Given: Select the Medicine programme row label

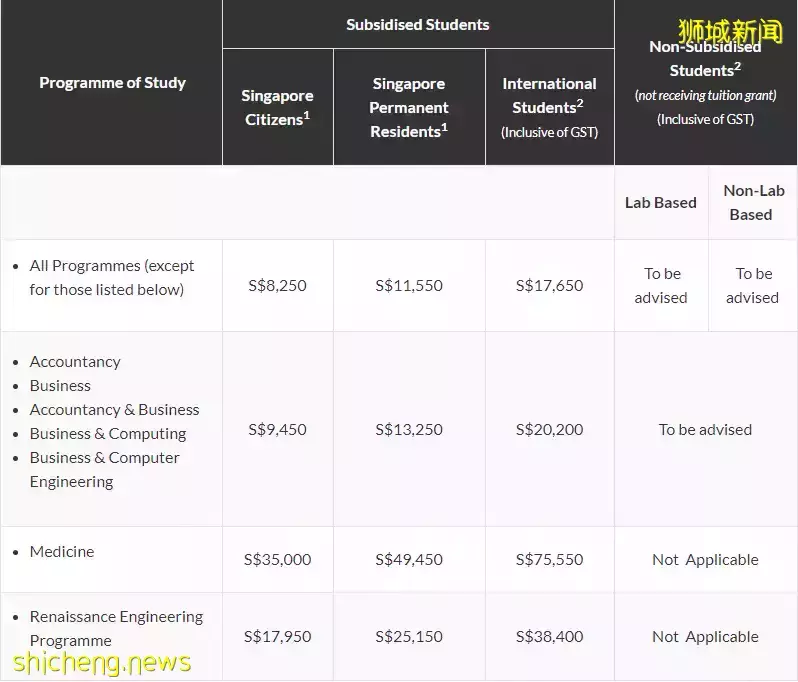Looking at the screenshot, I should [x=62, y=552].
